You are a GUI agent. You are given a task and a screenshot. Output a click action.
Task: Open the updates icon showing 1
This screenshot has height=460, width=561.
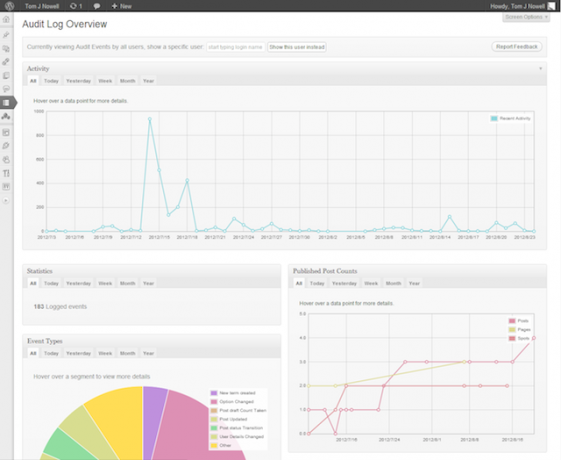(76, 6)
